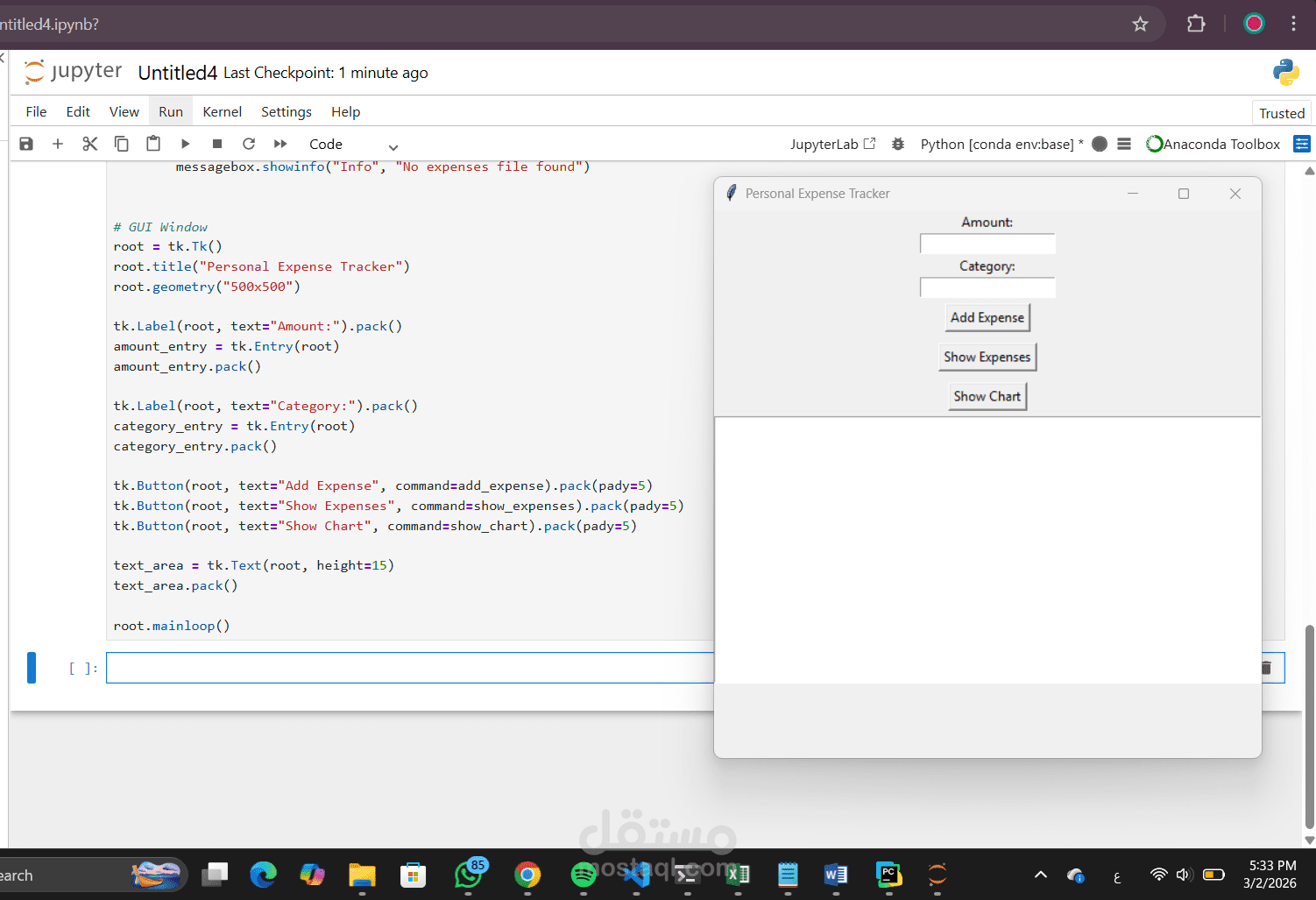The height and width of the screenshot is (900, 1316).
Task: Interrupt the kernel using the stop icon
Action: (x=216, y=143)
